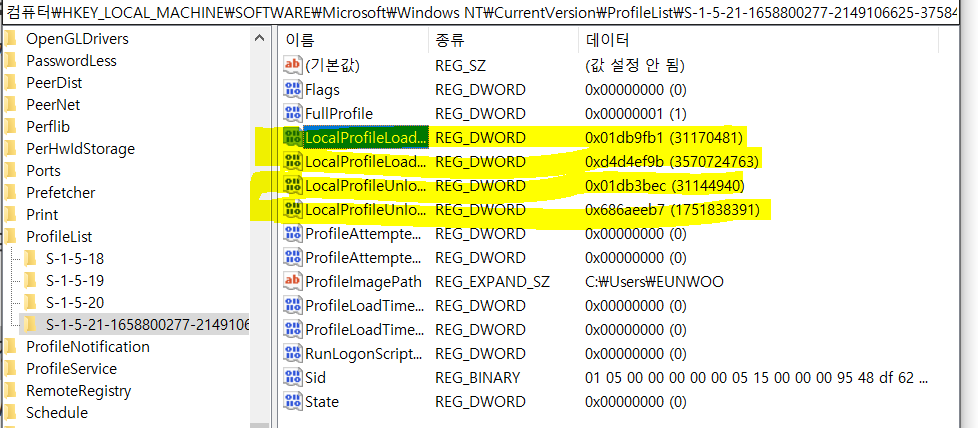The width and height of the screenshot is (978, 428).
Task: Click the FullProfile DWORD icon
Action: (293, 114)
